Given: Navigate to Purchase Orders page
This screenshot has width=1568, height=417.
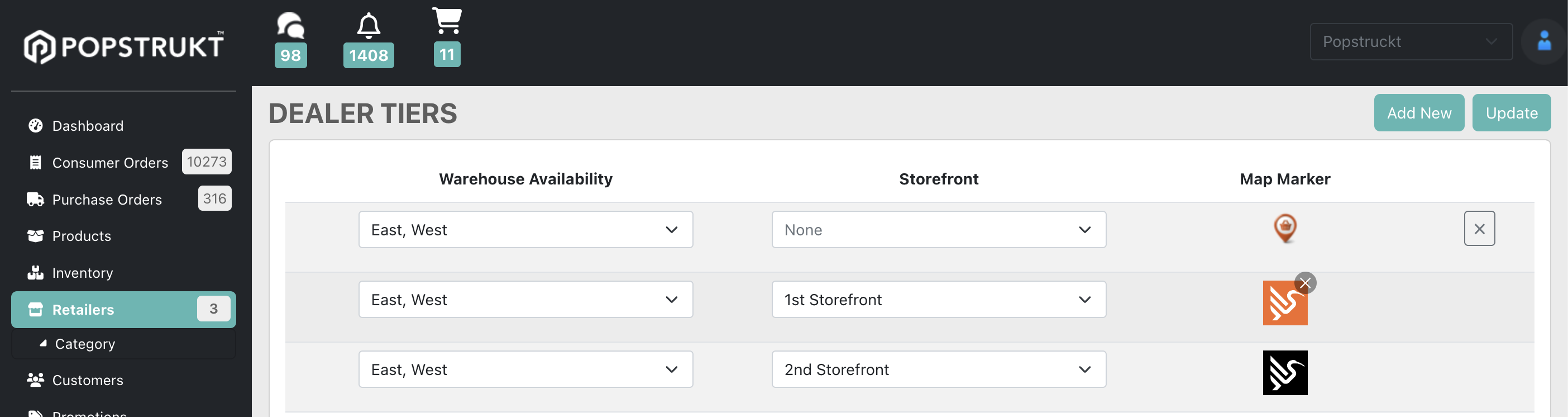Looking at the screenshot, I should [107, 200].
